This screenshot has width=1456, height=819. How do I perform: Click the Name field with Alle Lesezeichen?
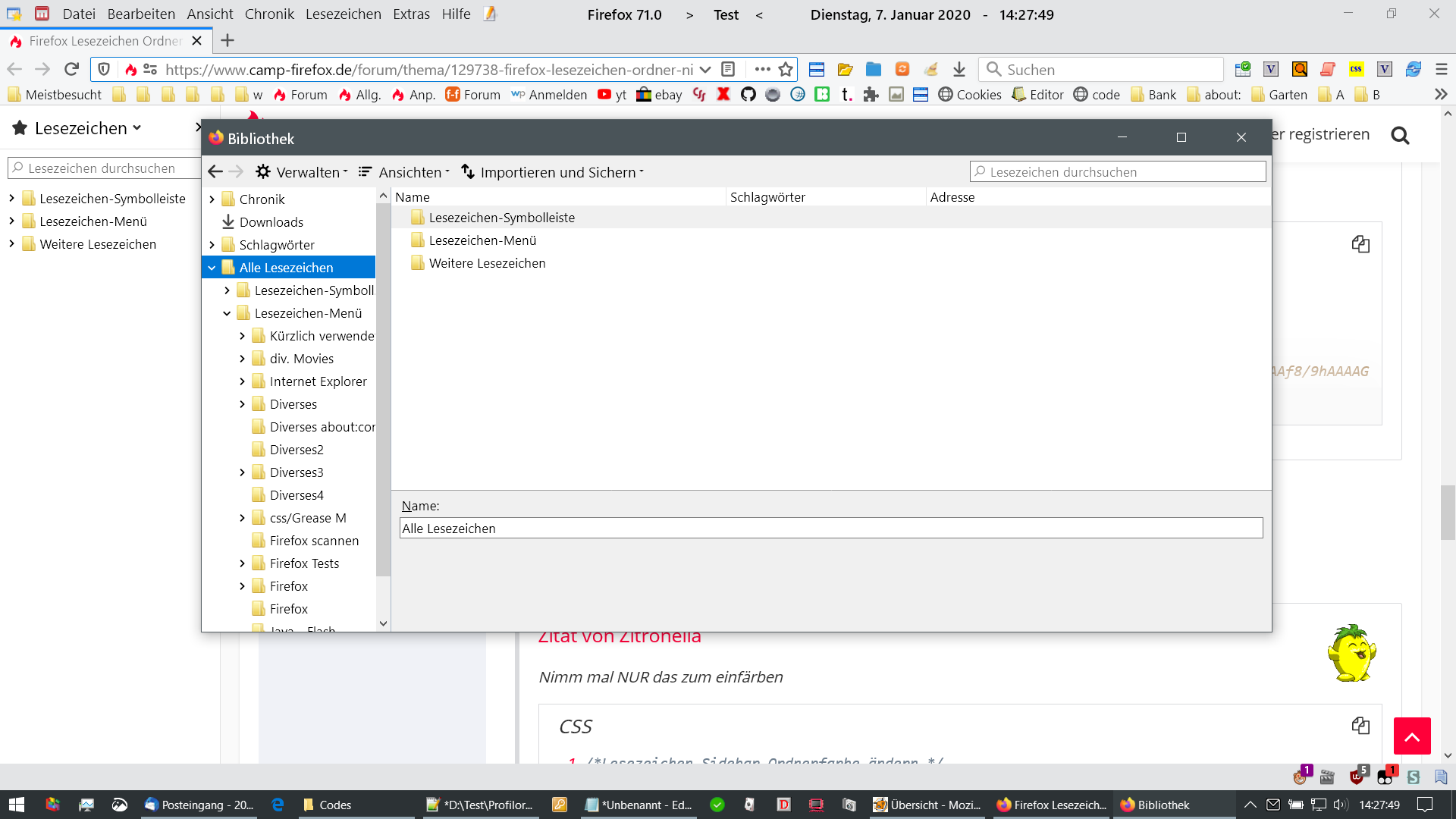pyautogui.click(x=830, y=529)
